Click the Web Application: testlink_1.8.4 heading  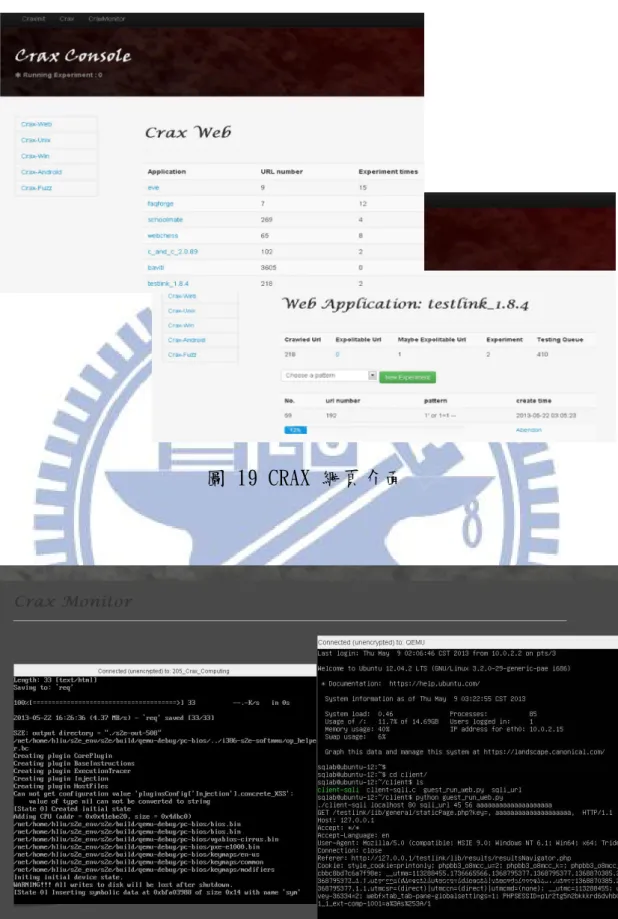405,304
